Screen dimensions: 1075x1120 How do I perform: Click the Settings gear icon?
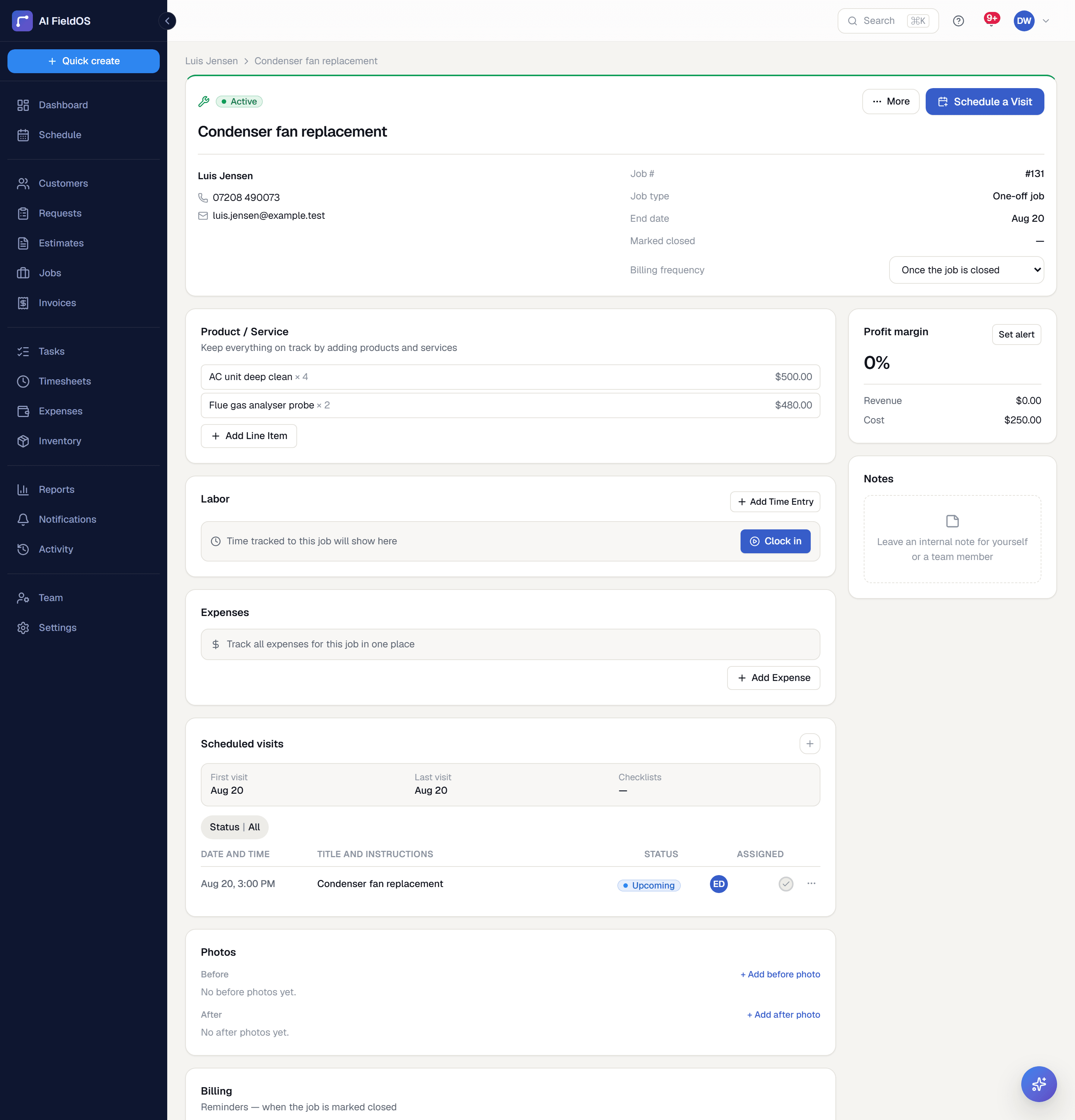point(23,628)
